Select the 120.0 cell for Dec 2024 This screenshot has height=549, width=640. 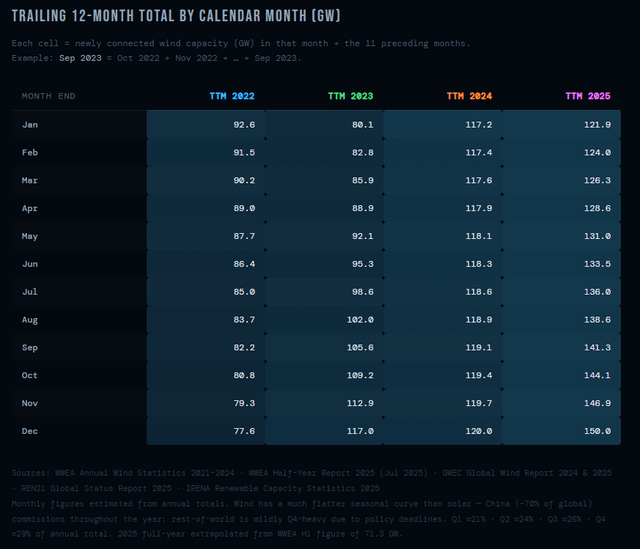pyautogui.click(x=476, y=431)
